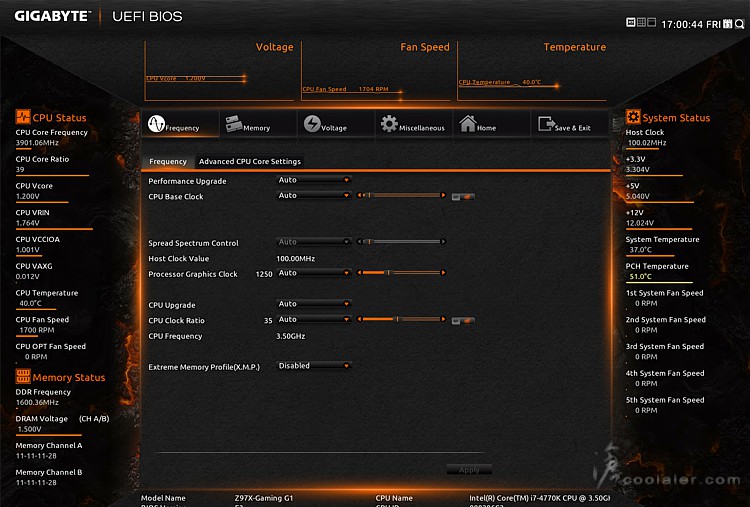Click the CPU Clock Ratio value 35
This screenshot has height=507, width=750.
(268, 320)
